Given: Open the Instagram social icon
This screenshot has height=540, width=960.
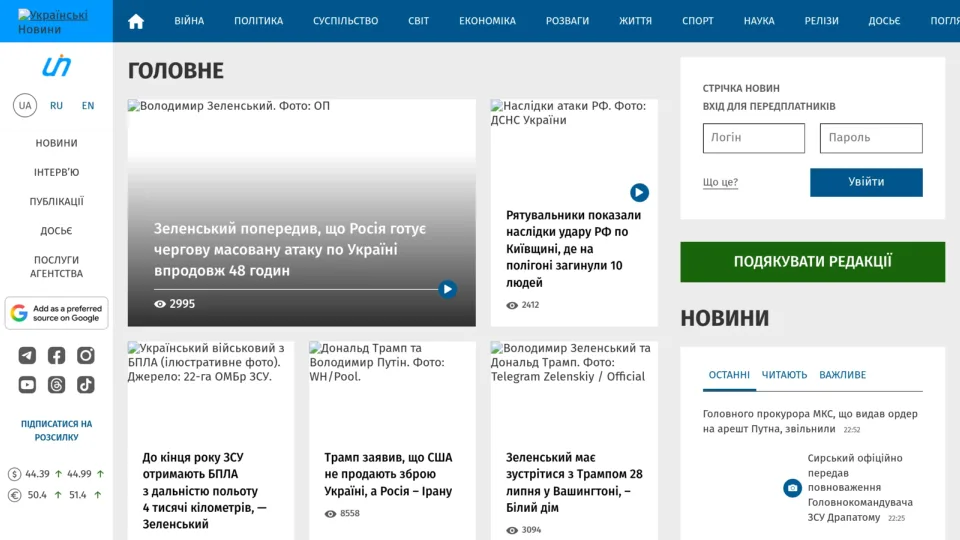Looking at the screenshot, I should [x=86, y=356].
